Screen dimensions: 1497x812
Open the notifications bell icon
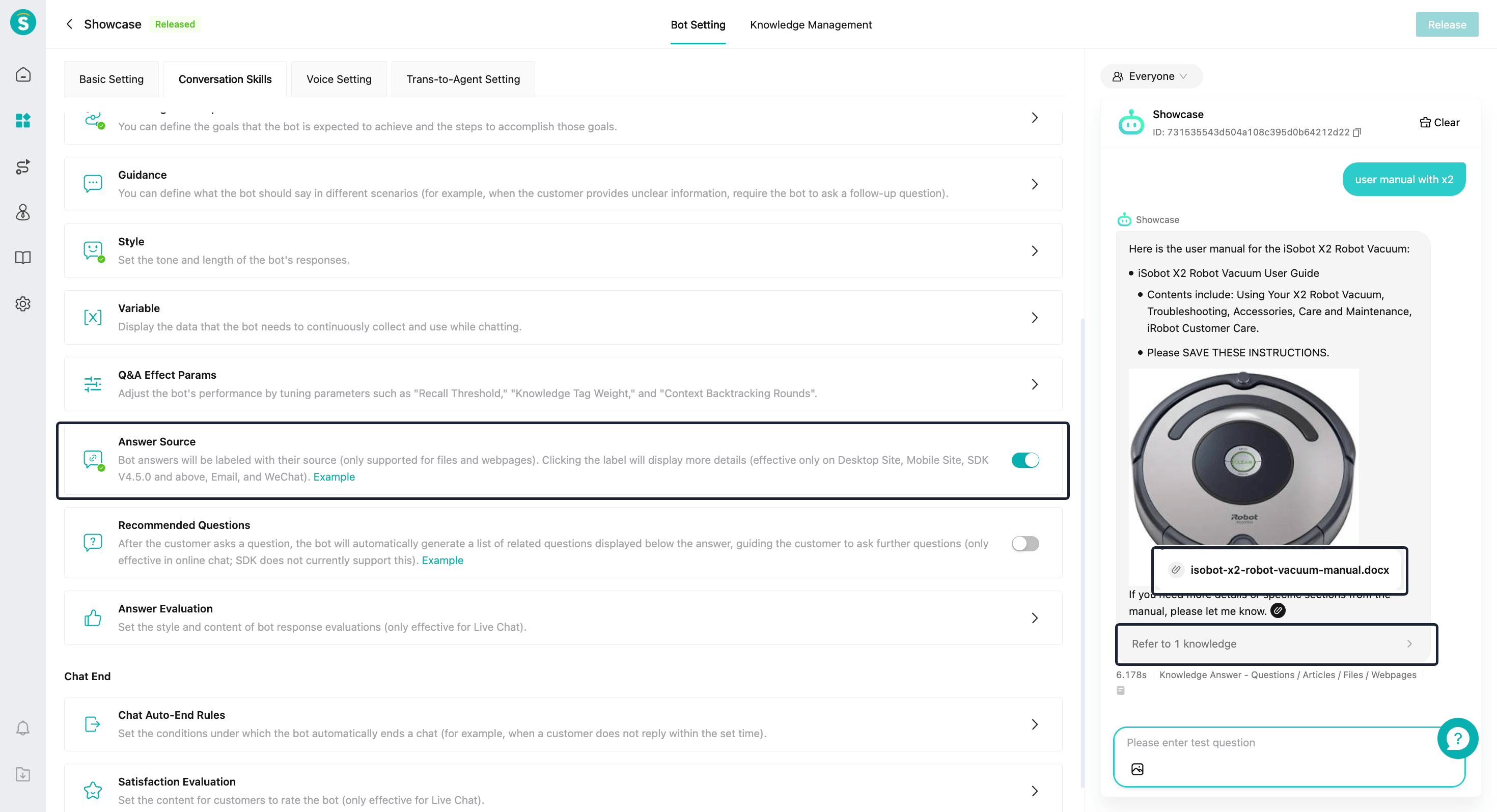[x=23, y=728]
